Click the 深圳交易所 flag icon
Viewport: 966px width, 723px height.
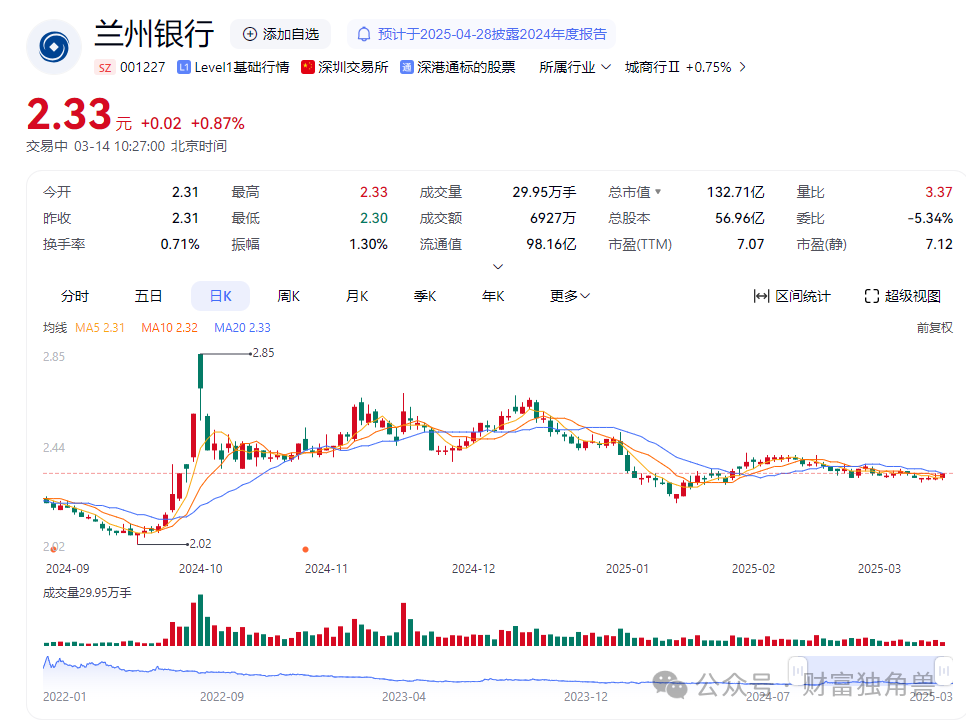coord(308,67)
